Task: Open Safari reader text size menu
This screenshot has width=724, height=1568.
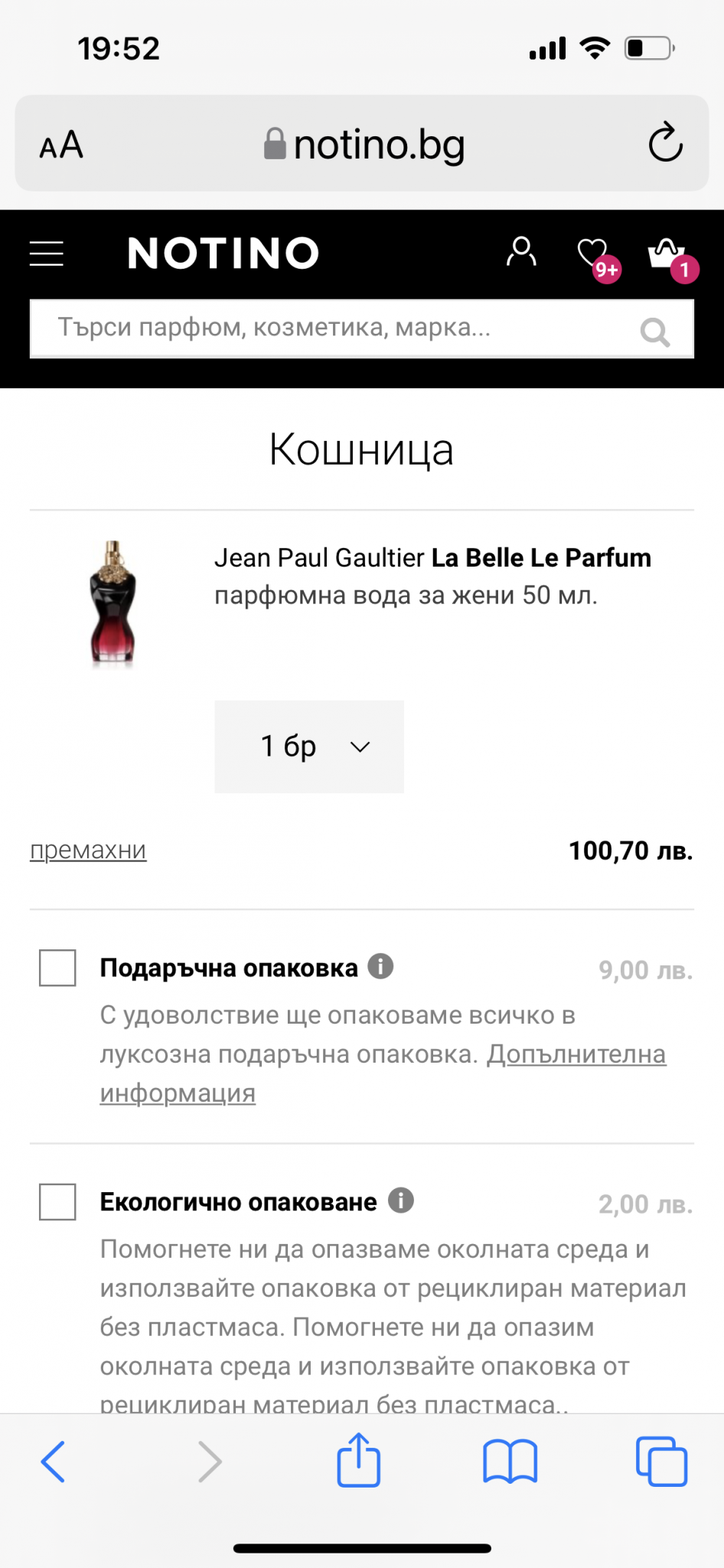Action: point(61,144)
